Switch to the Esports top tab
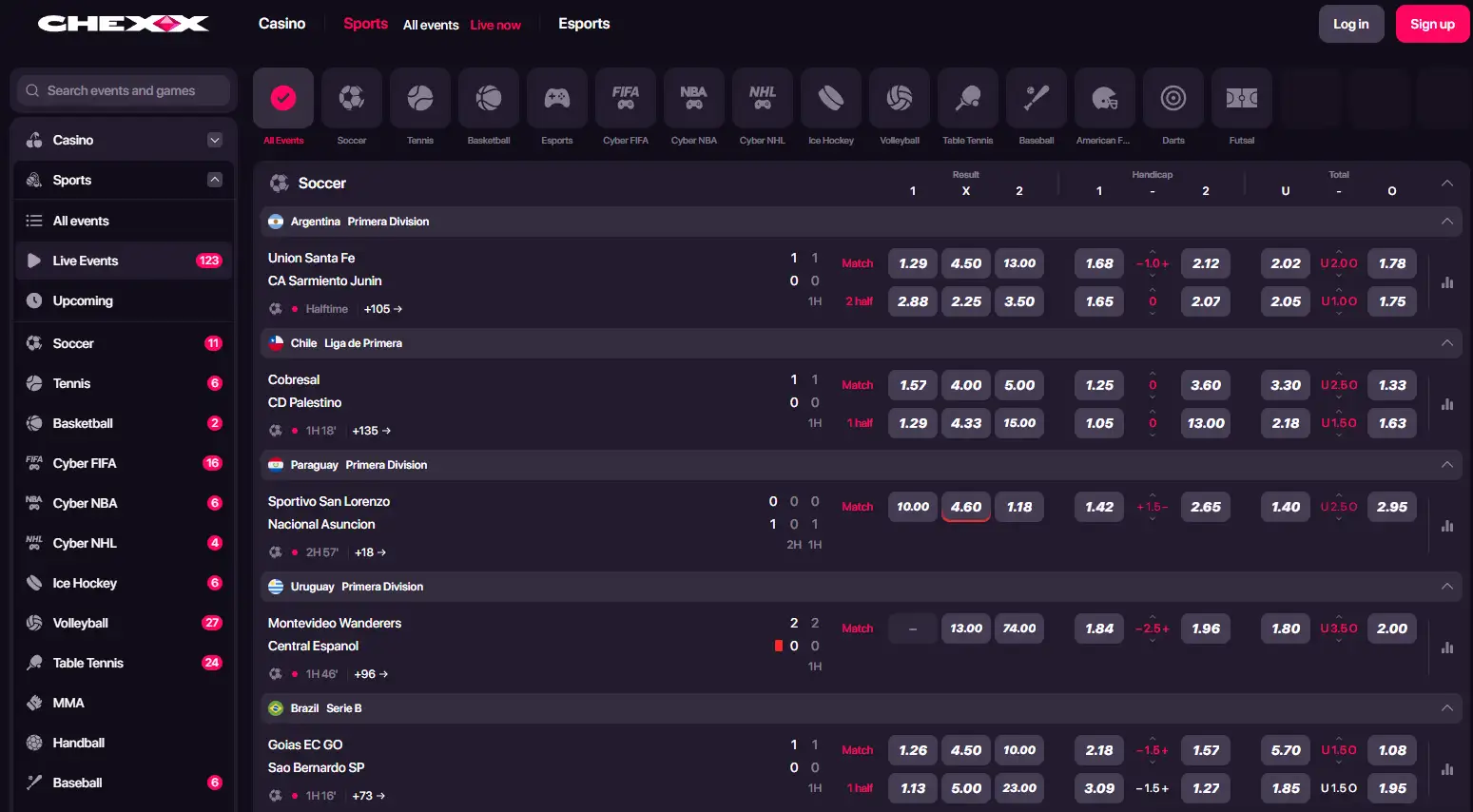This screenshot has height=812, width=1473. coord(584,24)
